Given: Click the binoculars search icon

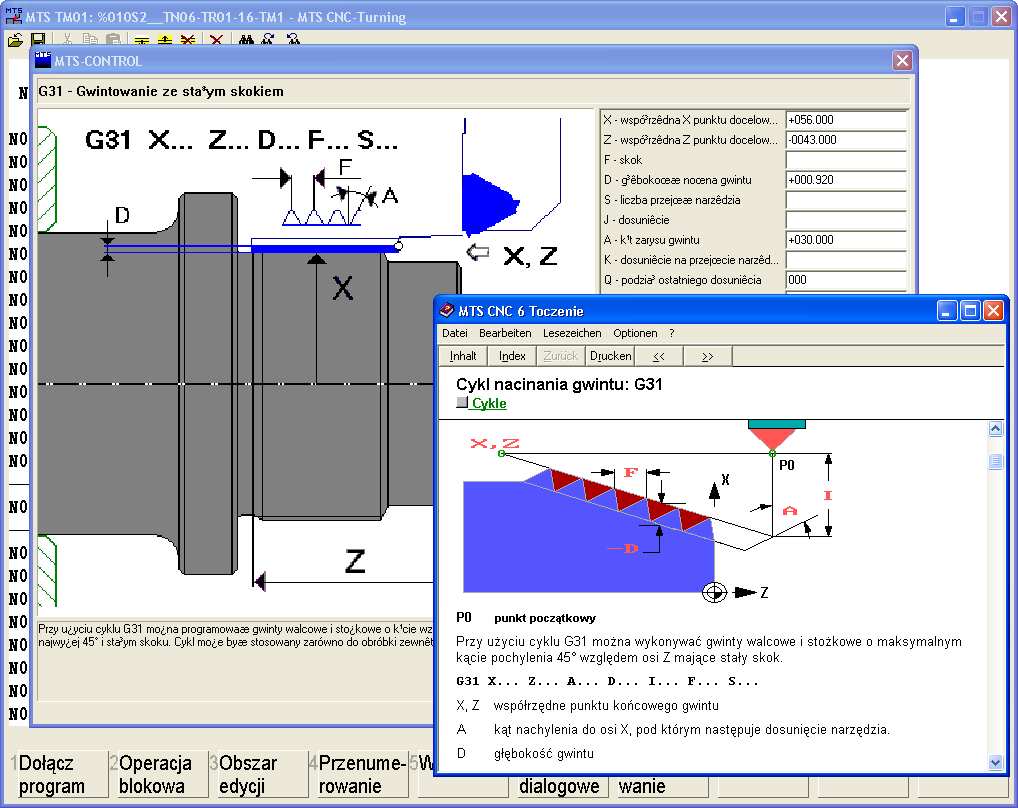Looking at the screenshot, I should point(246,40).
